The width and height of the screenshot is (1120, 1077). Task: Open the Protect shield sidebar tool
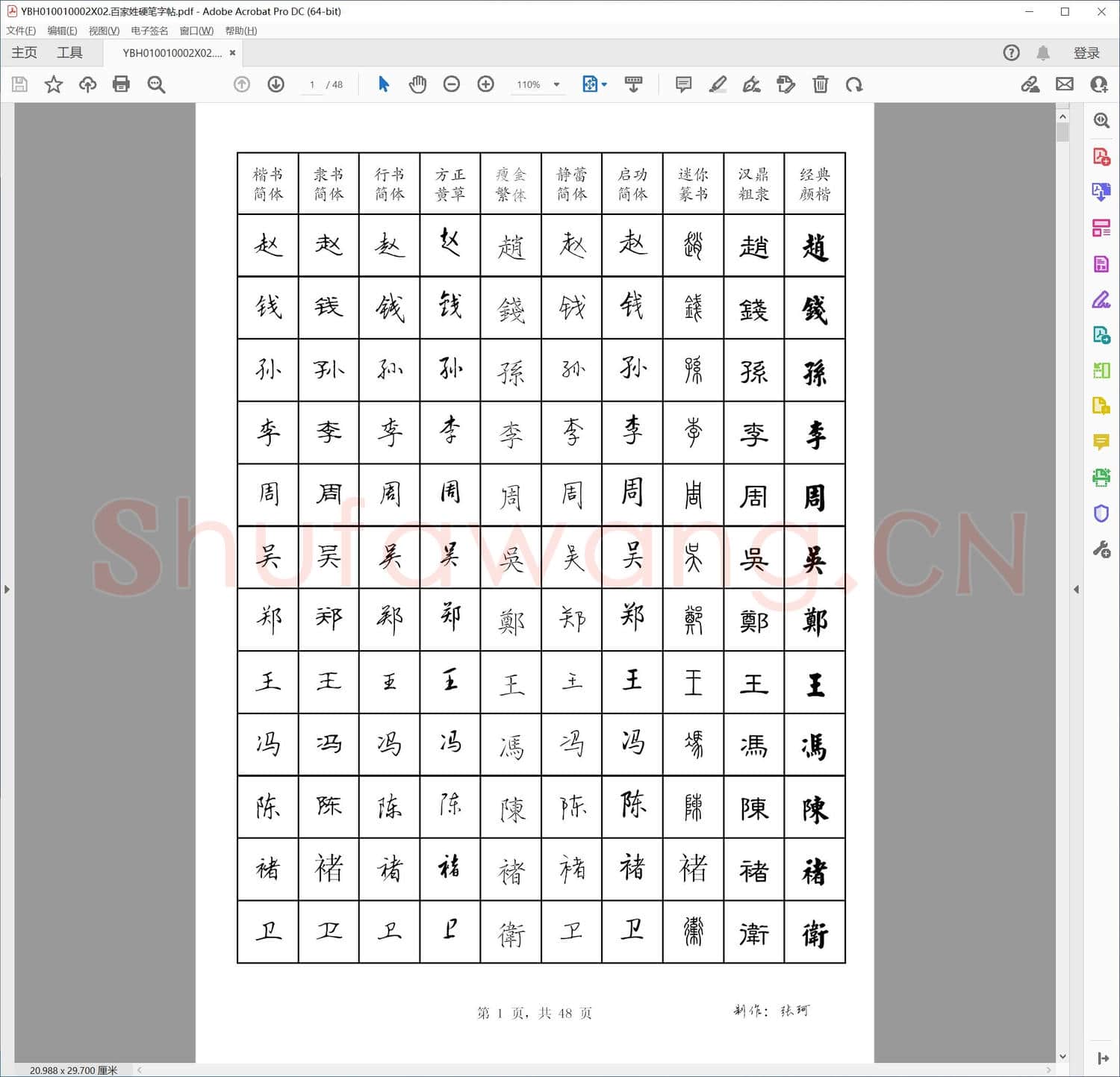click(1101, 513)
